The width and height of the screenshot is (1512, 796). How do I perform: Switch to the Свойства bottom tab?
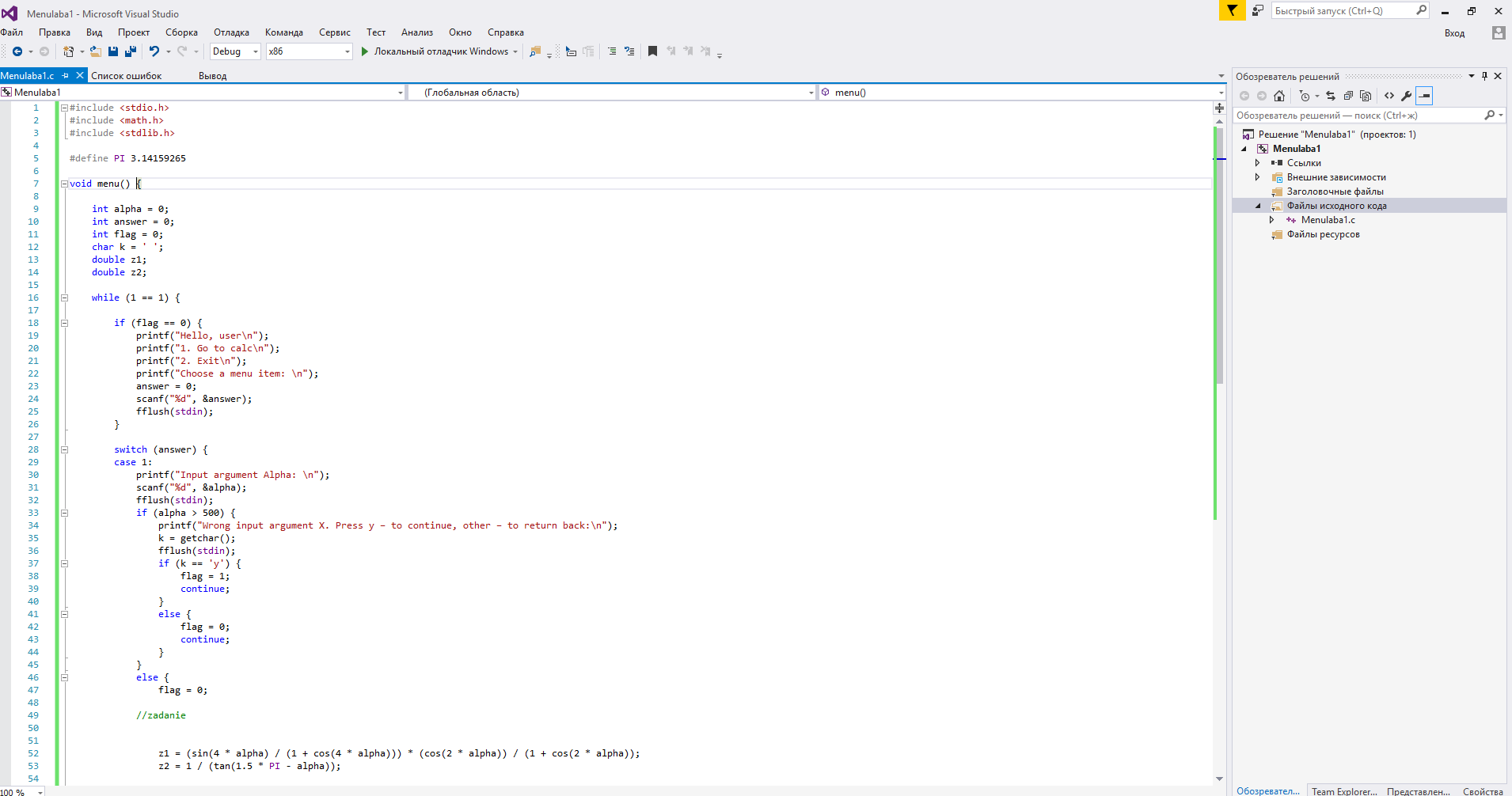pos(1483,791)
